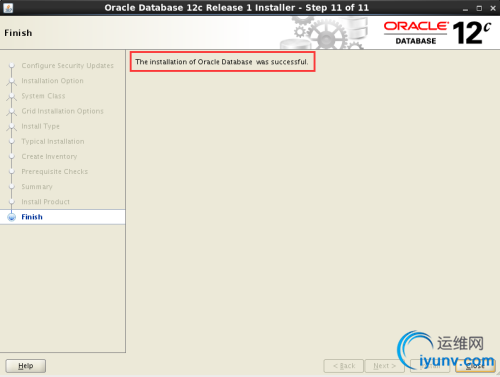Click the Help button
The height and width of the screenshot is (377, 500).
pos(26,366)
